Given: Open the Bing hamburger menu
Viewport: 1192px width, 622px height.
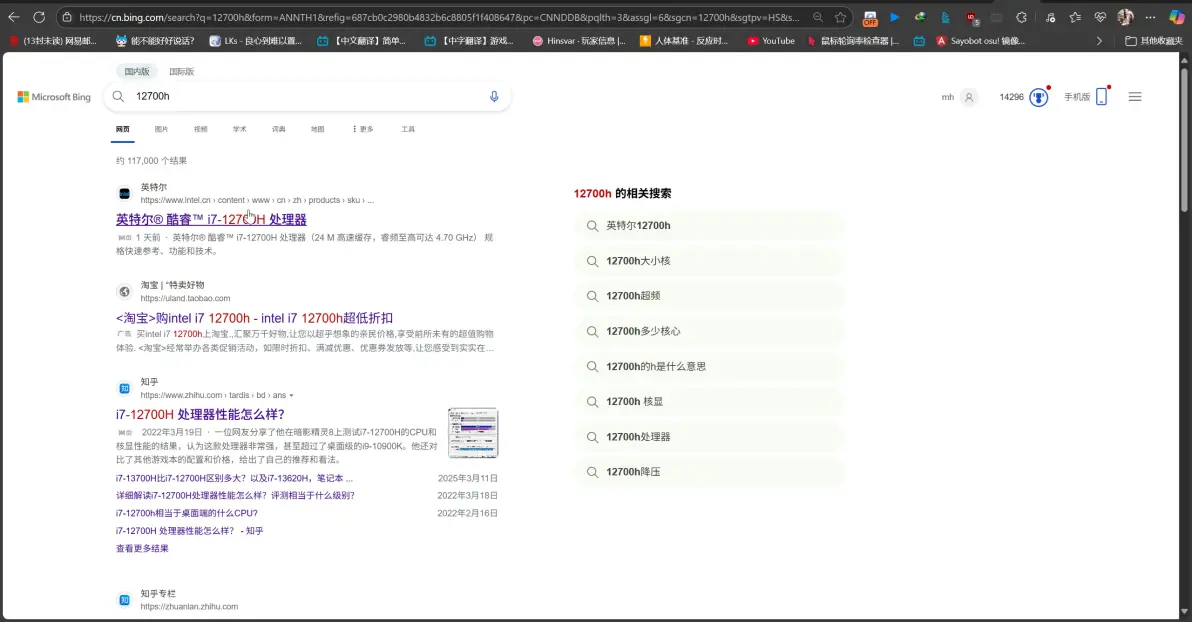Looking at the screenshot, I should [1135, 97].
